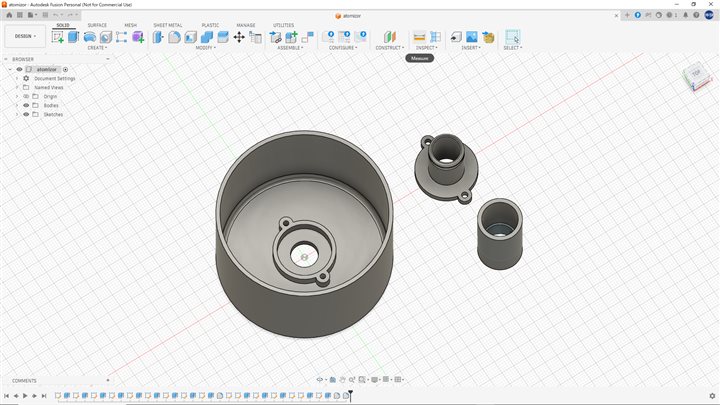Screen dimensions: 720x405
Task: Click the Home icon in the top bar
Action: [9, 15]
